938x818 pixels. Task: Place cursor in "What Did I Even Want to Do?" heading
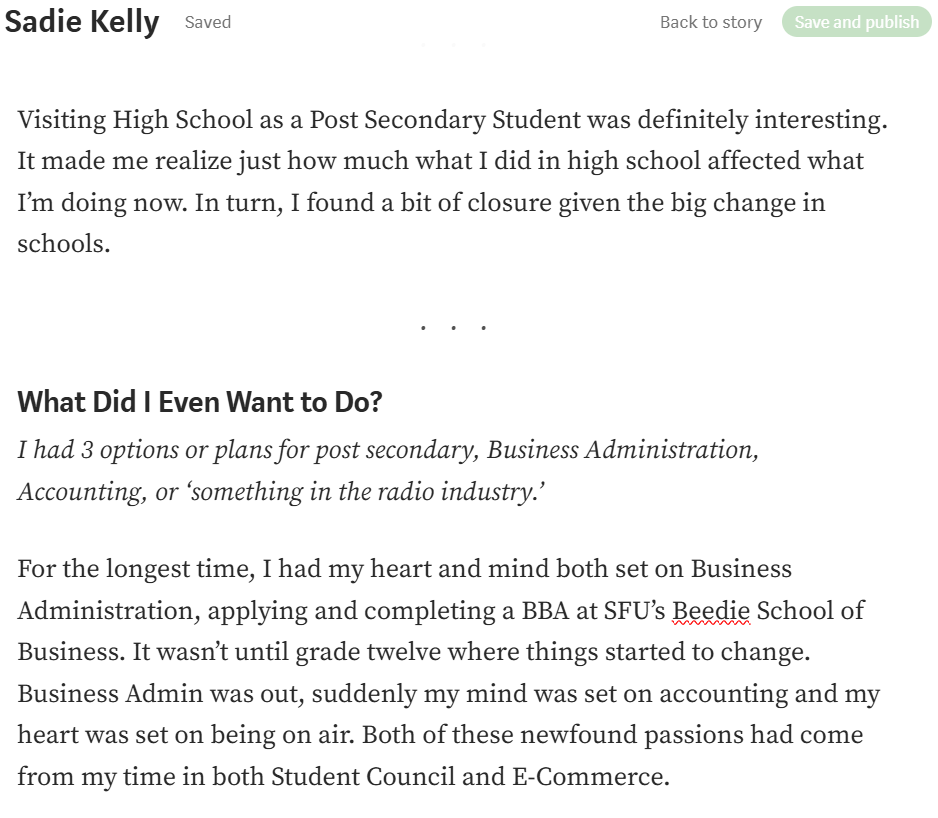point(199,402)
